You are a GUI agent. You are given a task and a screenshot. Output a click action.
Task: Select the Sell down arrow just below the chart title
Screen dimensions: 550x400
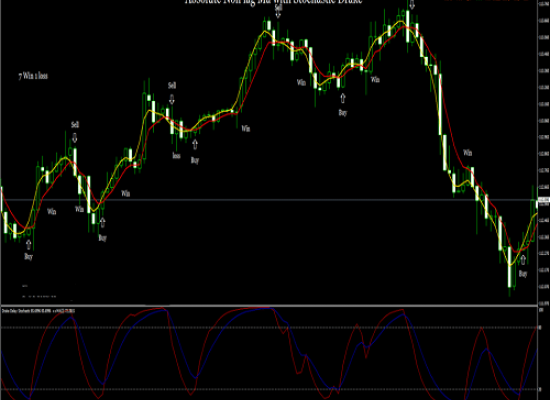(x=278, y=14)
